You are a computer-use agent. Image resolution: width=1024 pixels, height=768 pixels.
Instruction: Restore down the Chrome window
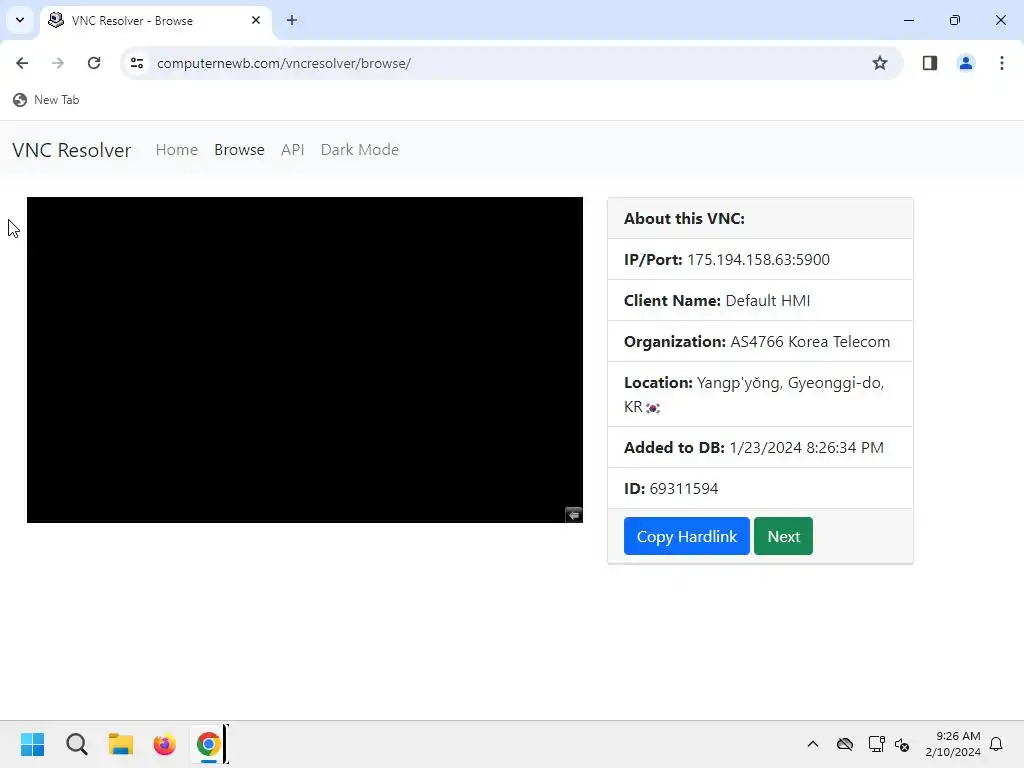point(955,20)
